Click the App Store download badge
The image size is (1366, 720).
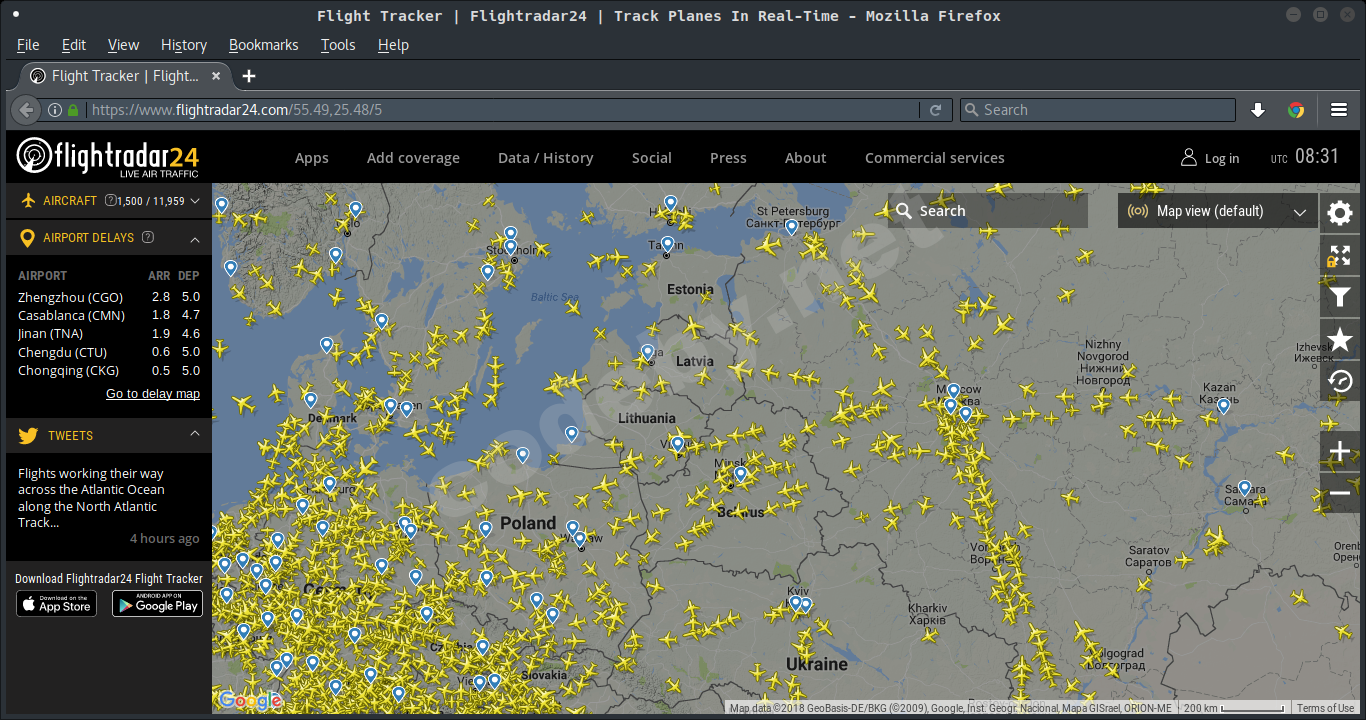coord(56,604)
